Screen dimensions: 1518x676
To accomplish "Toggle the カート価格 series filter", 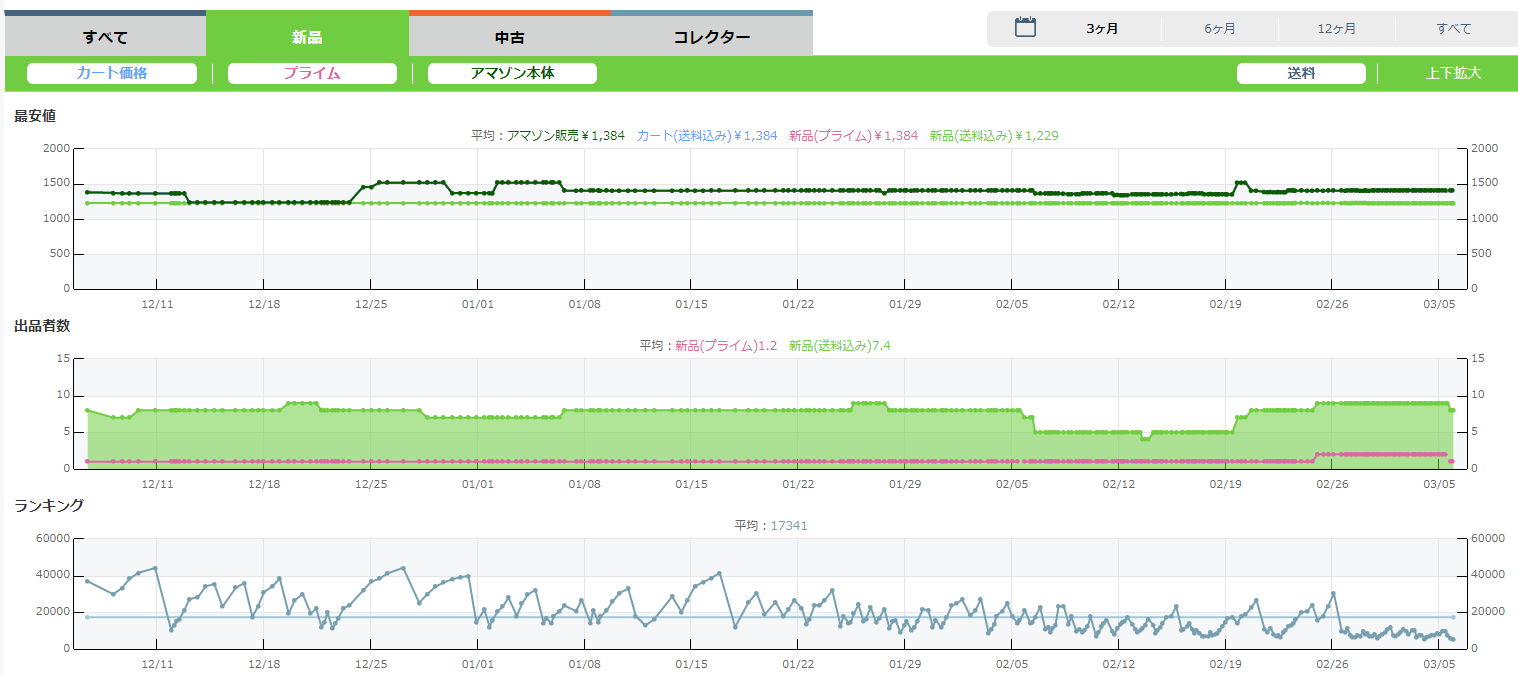I will (112, 73).
